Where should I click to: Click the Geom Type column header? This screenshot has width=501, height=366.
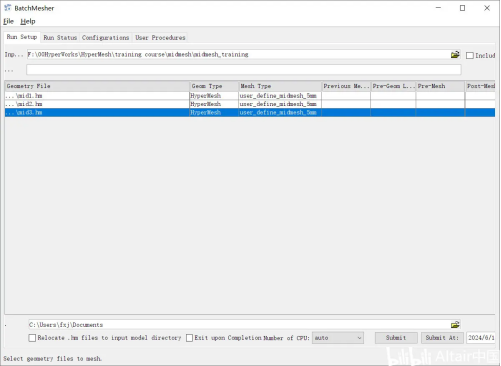(214, 86)
